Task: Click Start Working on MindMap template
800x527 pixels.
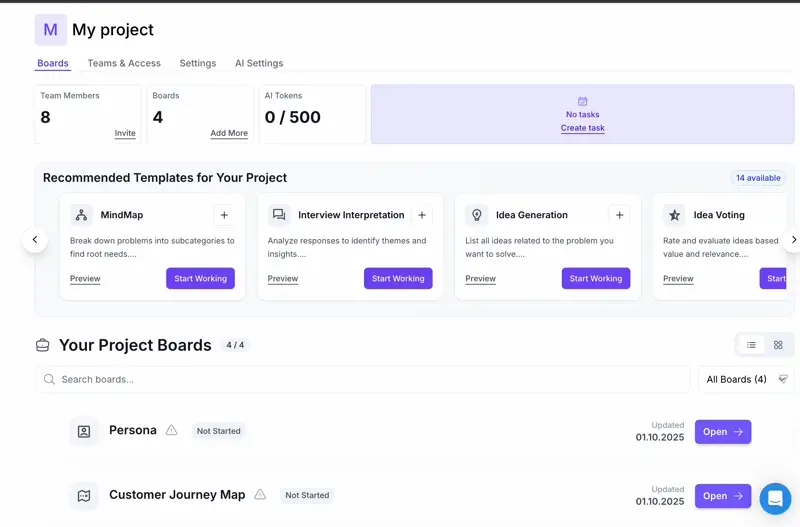Action: point(200,278)
